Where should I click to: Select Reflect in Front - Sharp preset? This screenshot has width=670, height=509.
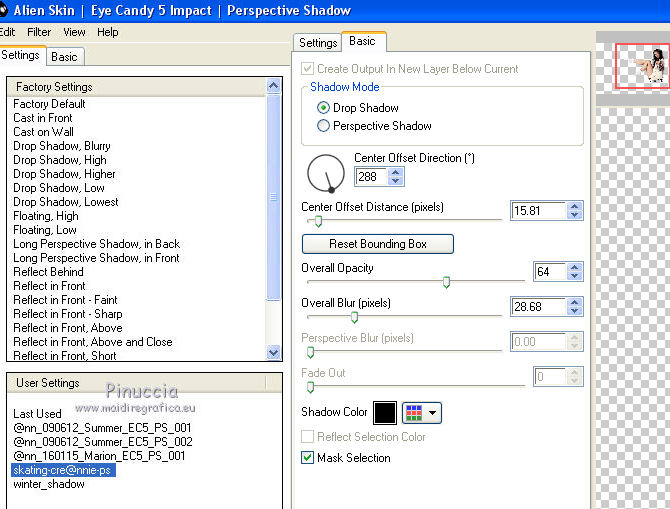pyautogui.click(x=68, y=314)
